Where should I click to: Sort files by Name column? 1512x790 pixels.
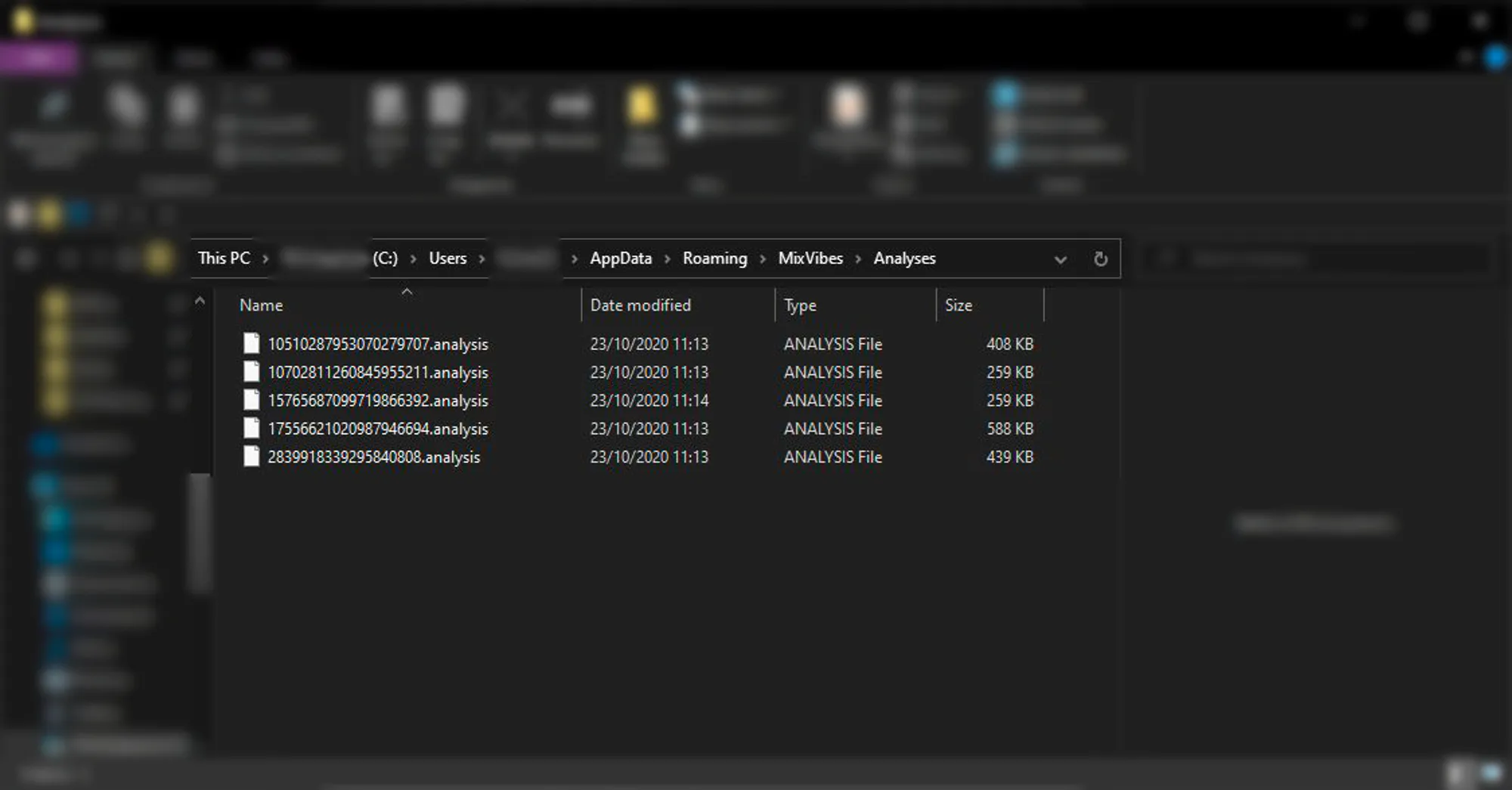(262, 305)
